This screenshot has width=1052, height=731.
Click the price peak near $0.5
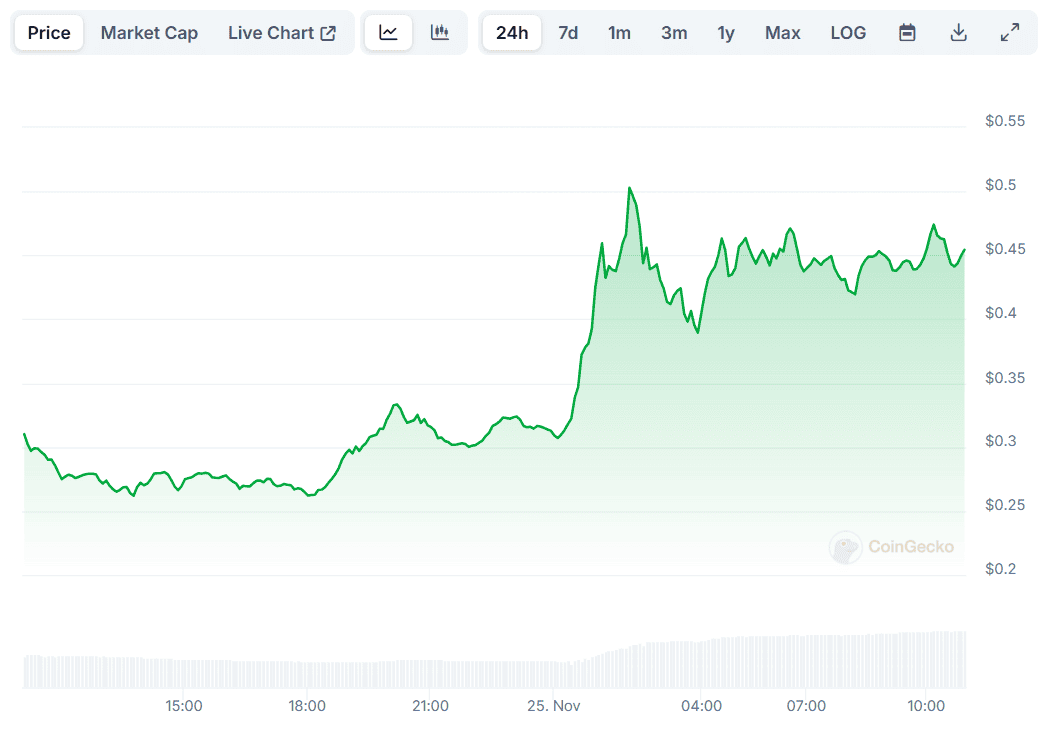tap(629, 188)
